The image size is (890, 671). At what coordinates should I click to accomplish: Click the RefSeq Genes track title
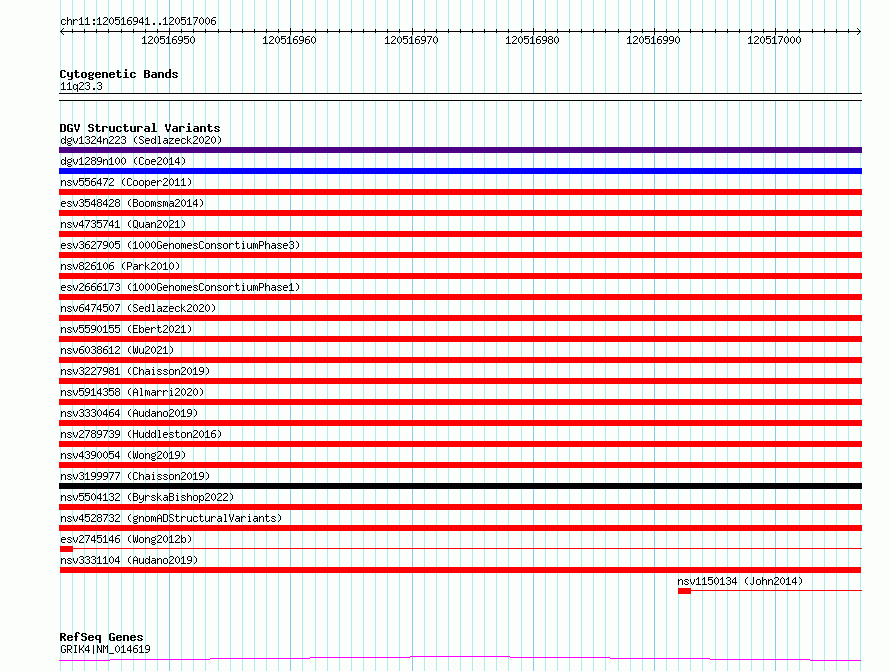coord(101,637)
